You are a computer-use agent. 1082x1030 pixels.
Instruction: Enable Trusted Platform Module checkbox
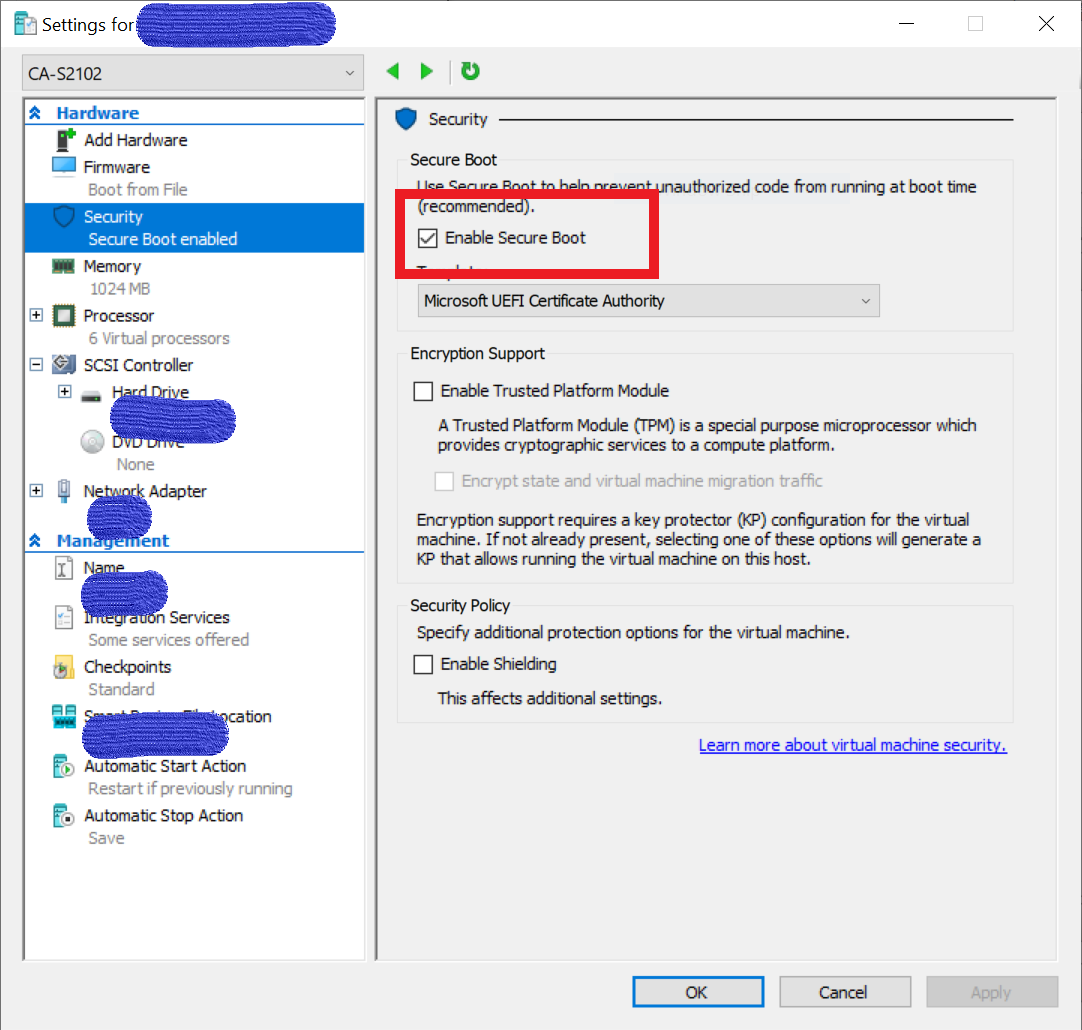[x=424, y=391]
